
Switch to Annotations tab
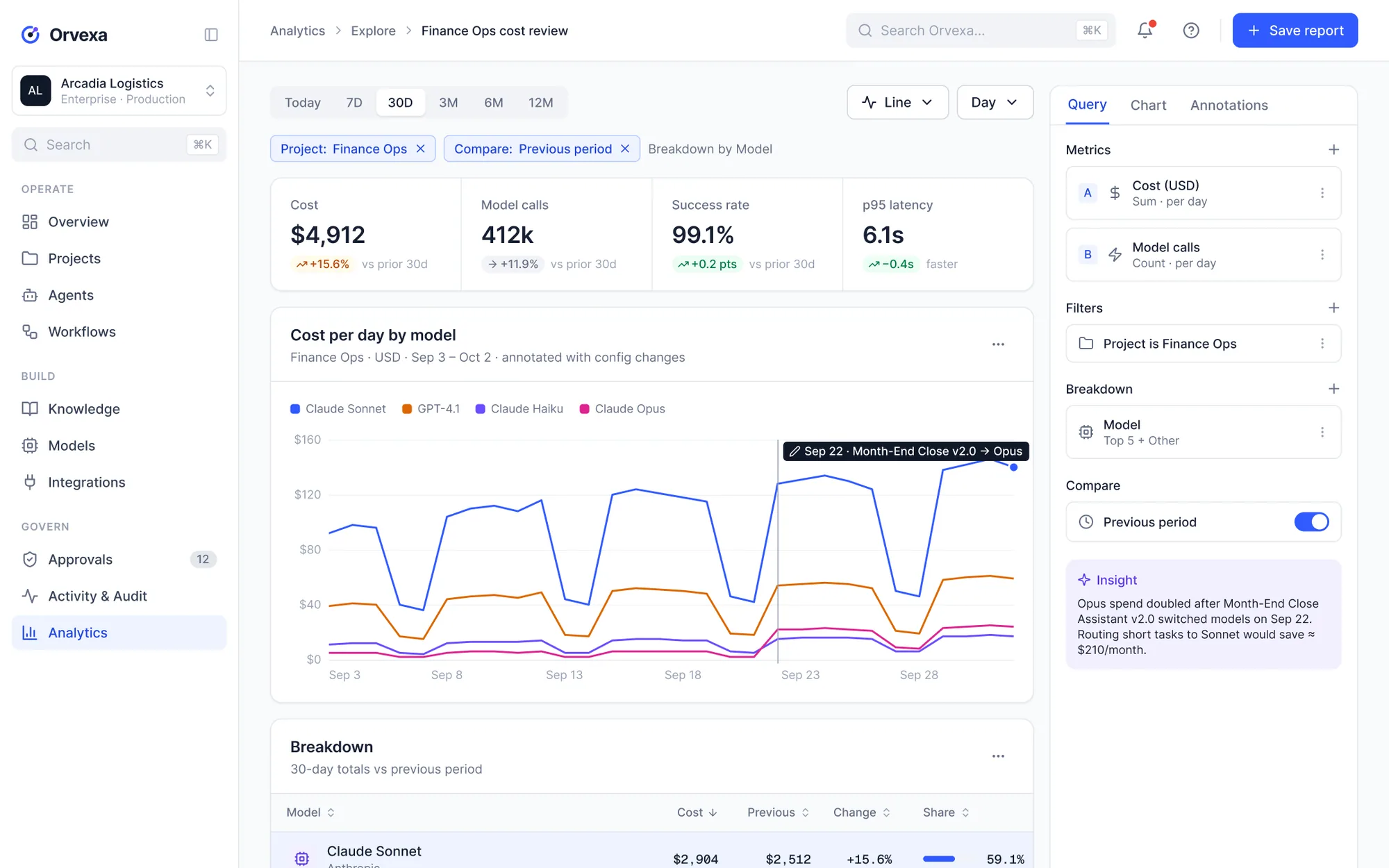[1229, 106]
